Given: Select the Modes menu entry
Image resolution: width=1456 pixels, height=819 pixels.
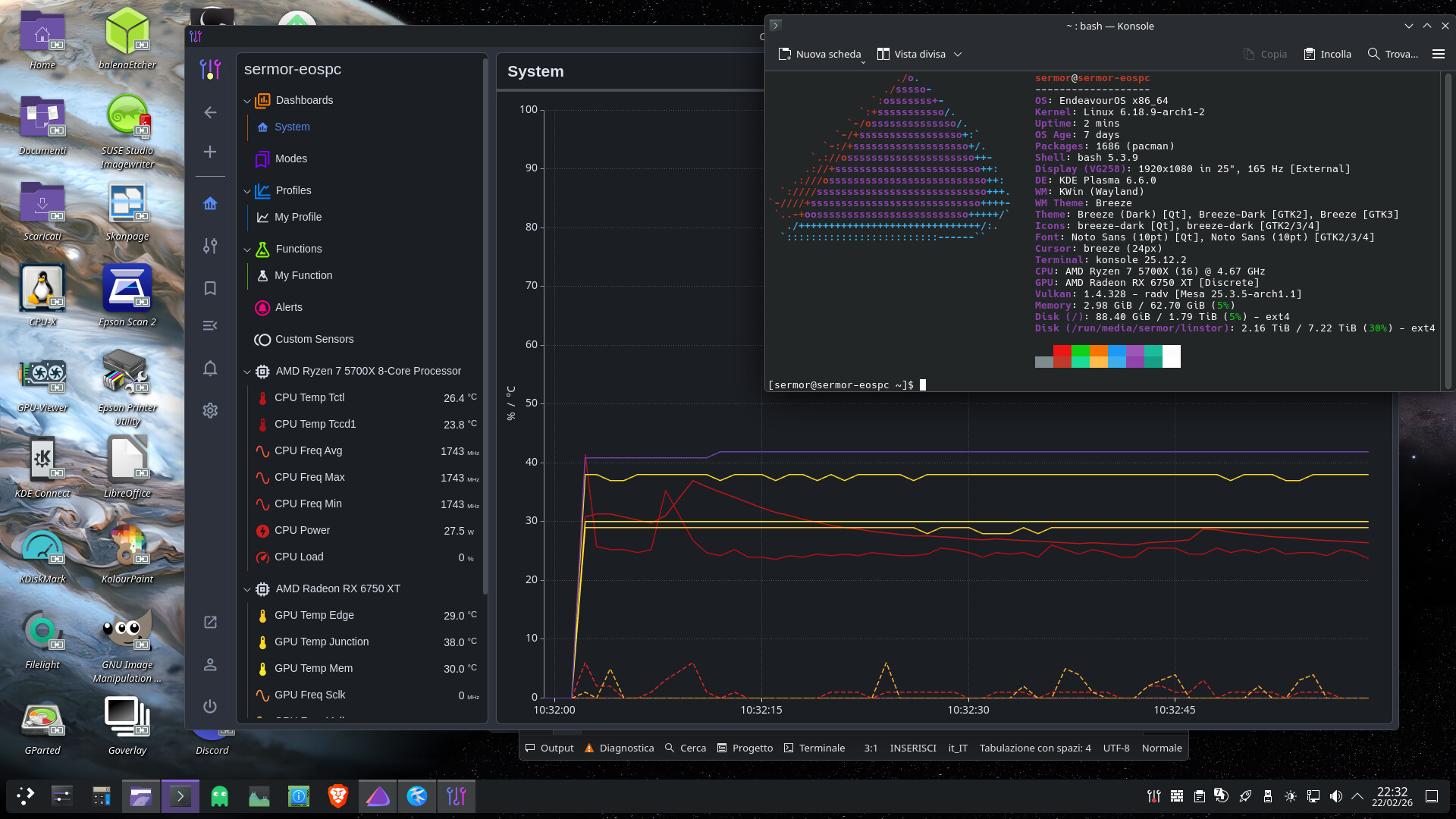Looking at the screenshot, I should (291, 158).
